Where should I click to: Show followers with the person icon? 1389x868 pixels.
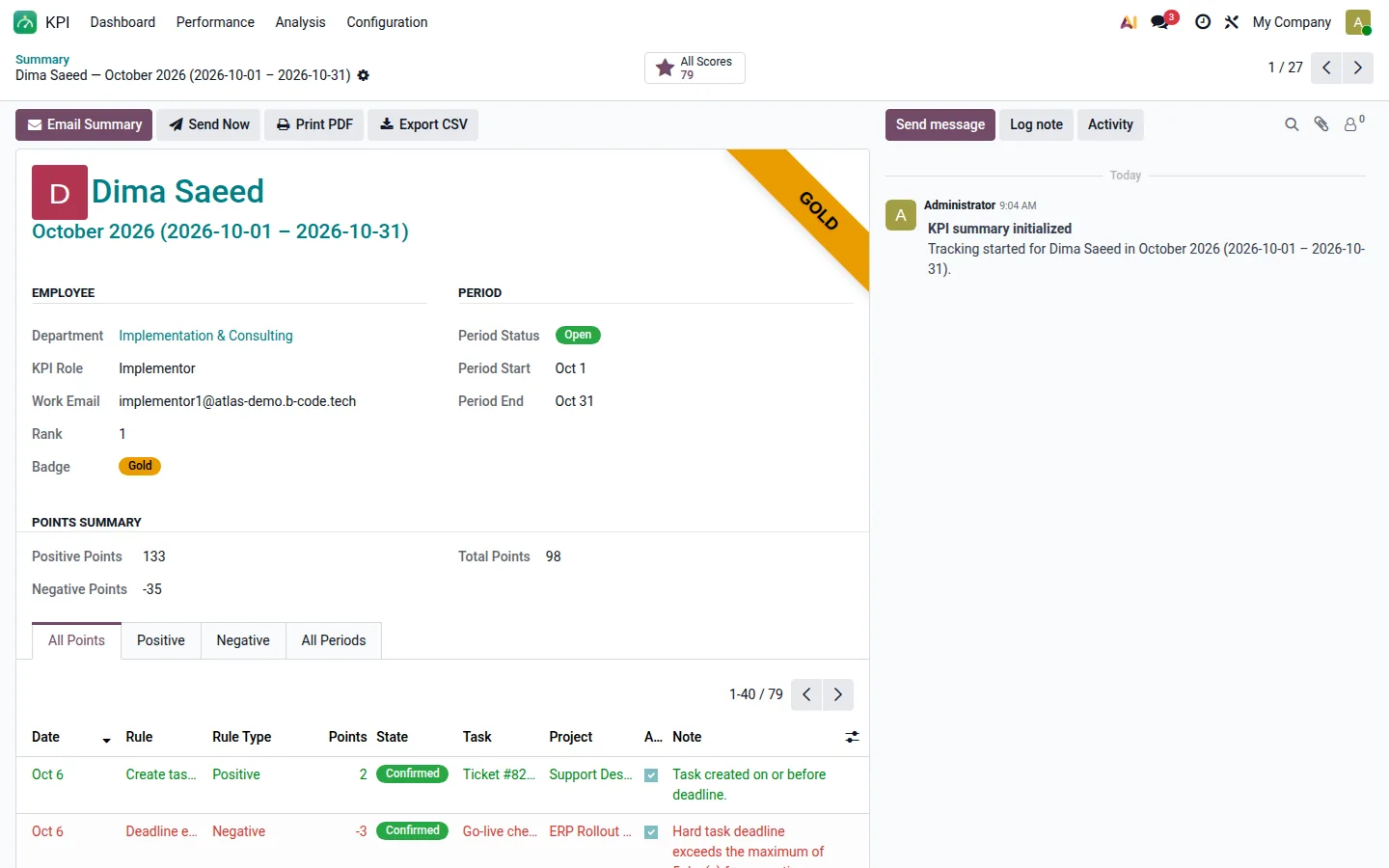[x=1353, y=124]
